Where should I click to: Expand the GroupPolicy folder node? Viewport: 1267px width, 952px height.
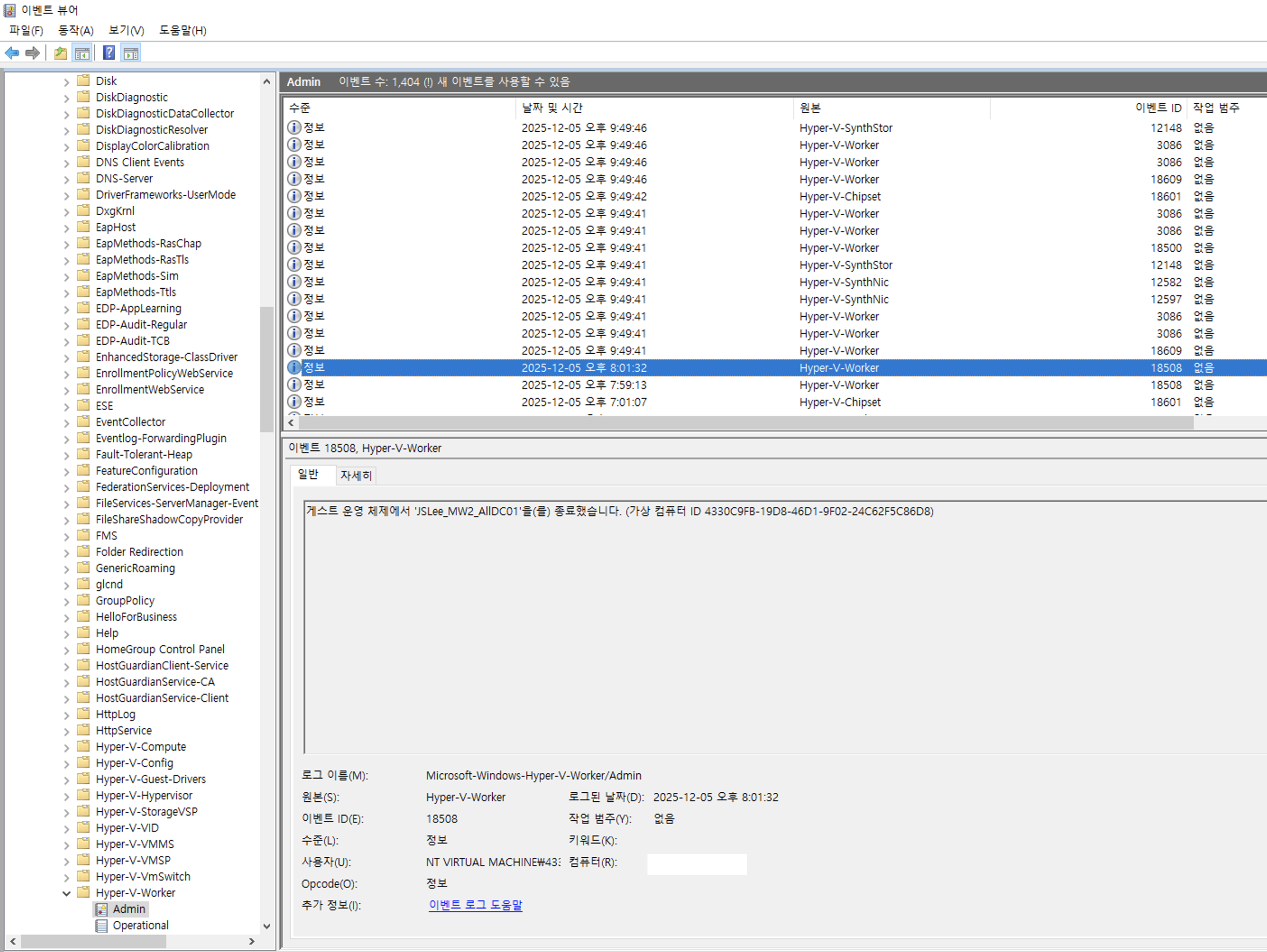[x=66, y=601]
